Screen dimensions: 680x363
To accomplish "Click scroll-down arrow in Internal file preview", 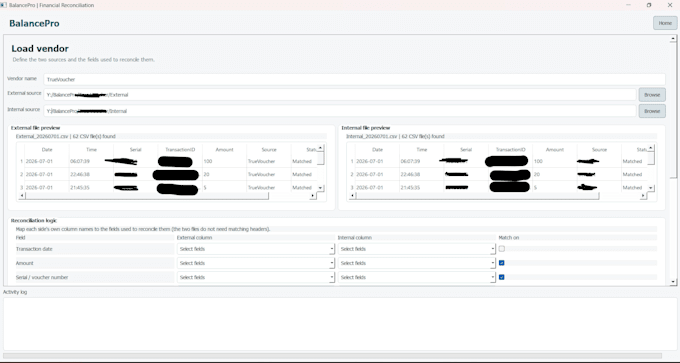I will (x=651, y=188).
